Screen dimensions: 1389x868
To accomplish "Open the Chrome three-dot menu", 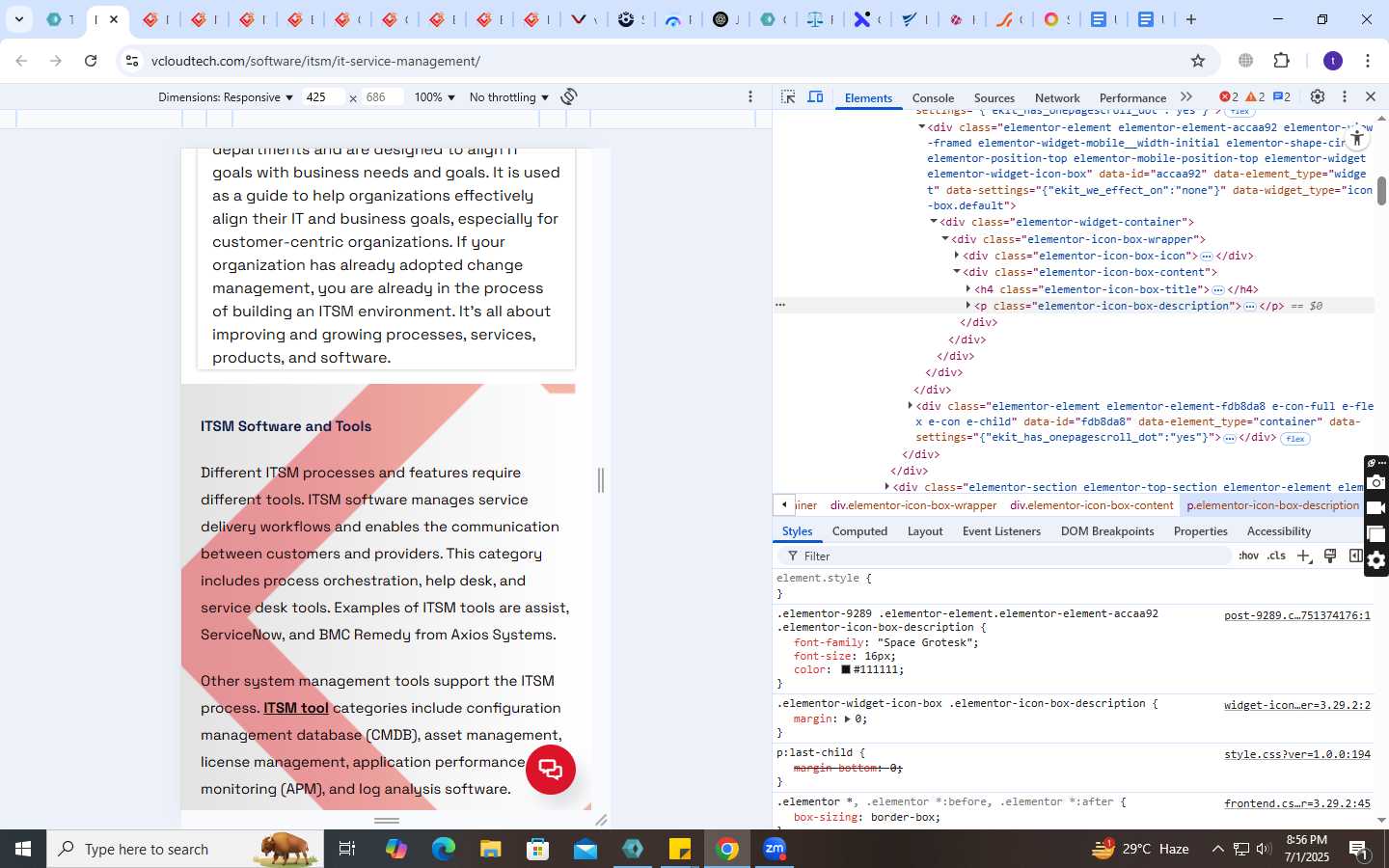I will (1368, 61).
